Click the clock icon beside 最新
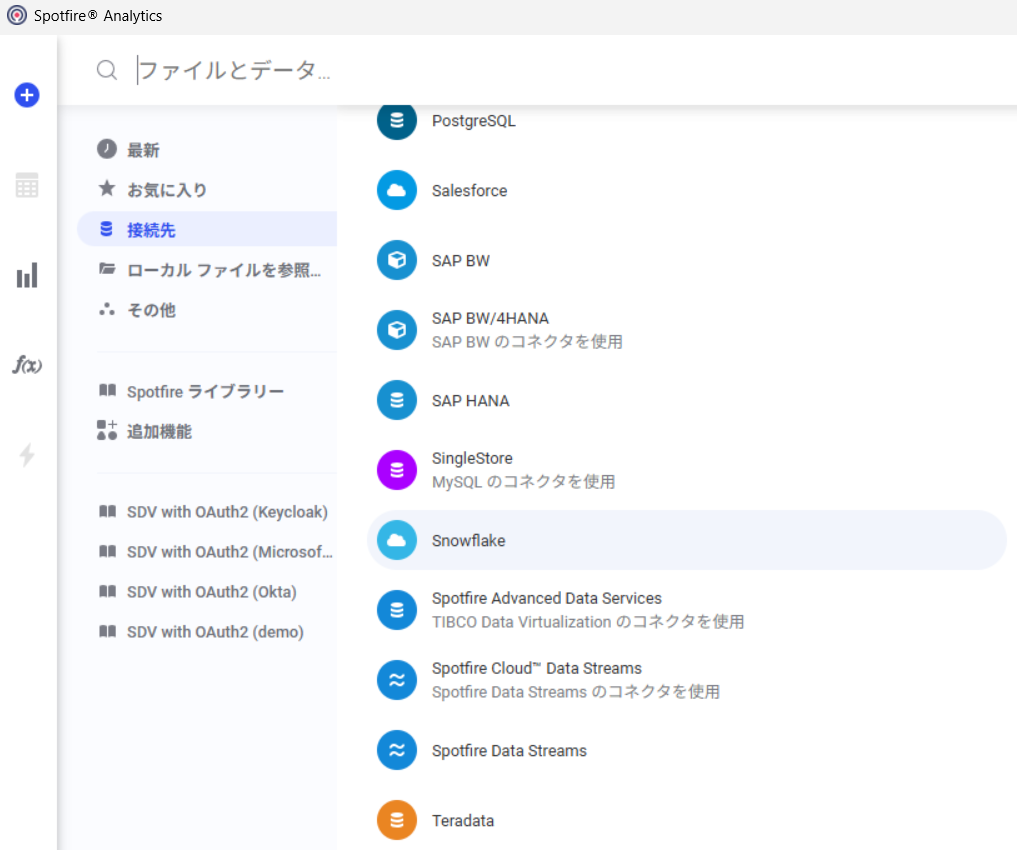The width and height of the screenshot is (1017, 850). coord(107,149)
